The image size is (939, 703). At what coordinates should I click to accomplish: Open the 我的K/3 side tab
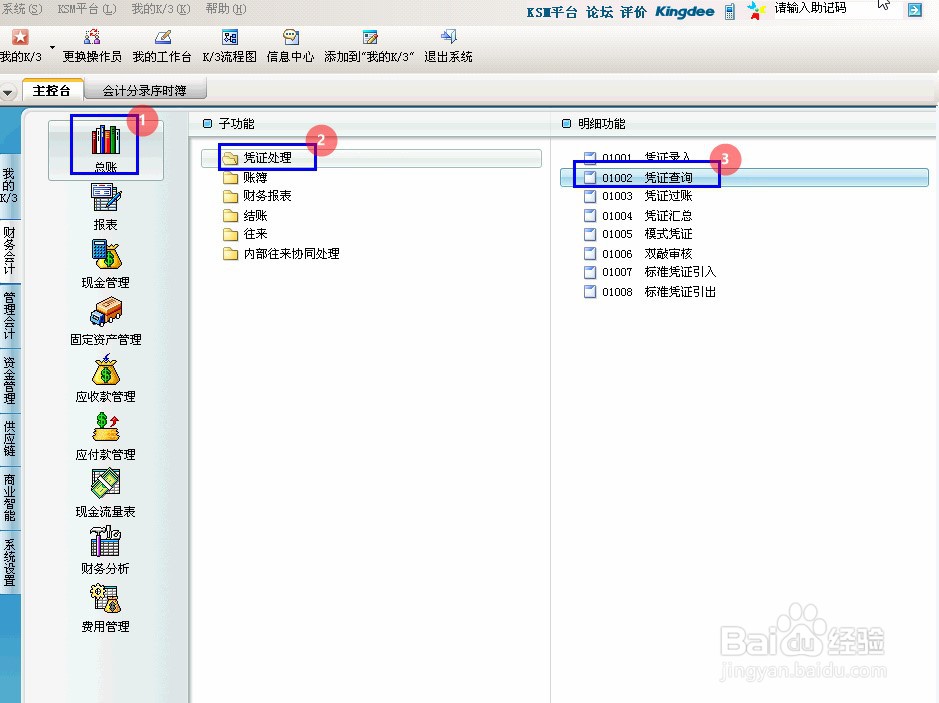(x=10, y=186)
